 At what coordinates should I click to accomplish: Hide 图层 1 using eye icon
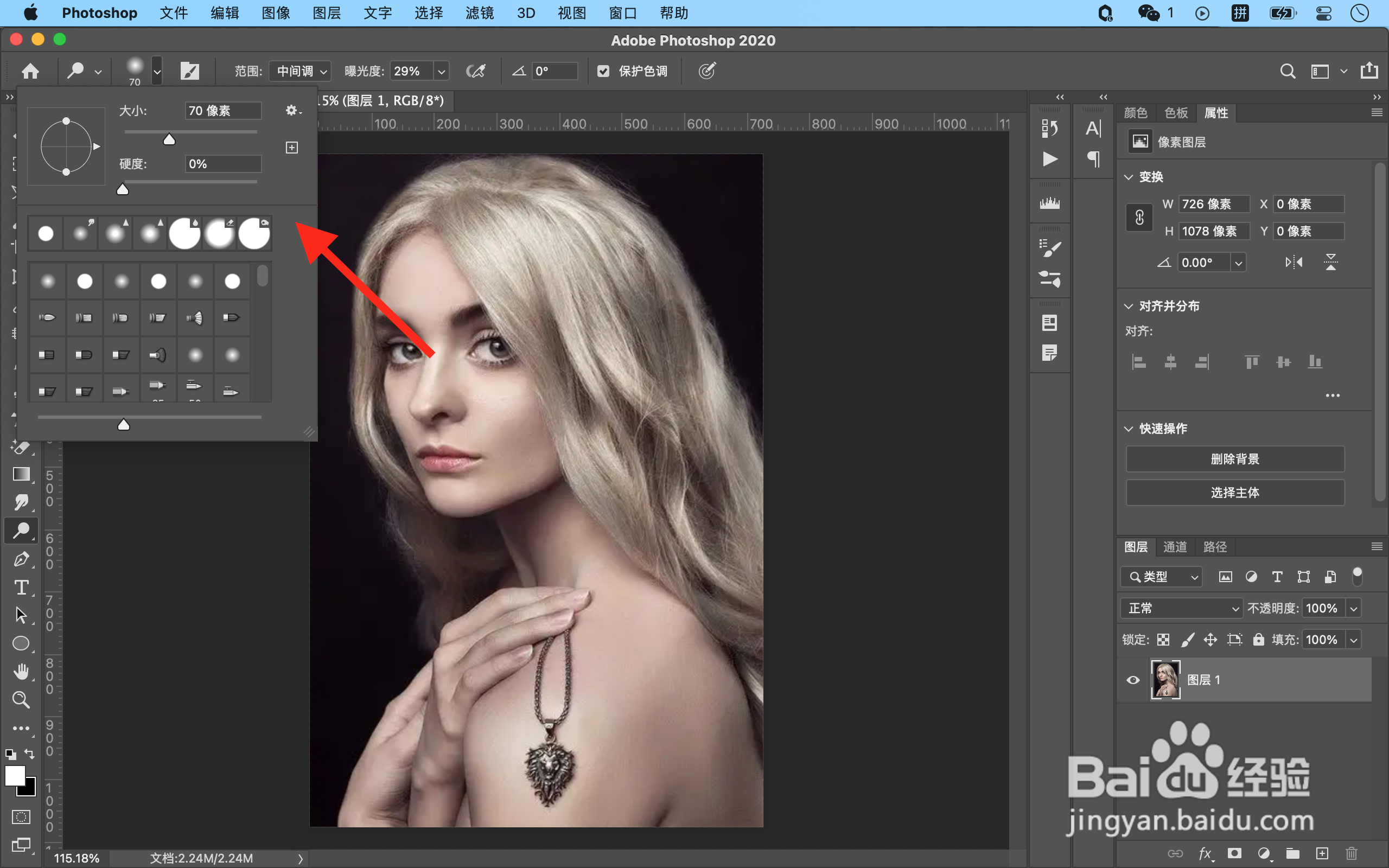pyautogui.click(x=1133, y=680)
